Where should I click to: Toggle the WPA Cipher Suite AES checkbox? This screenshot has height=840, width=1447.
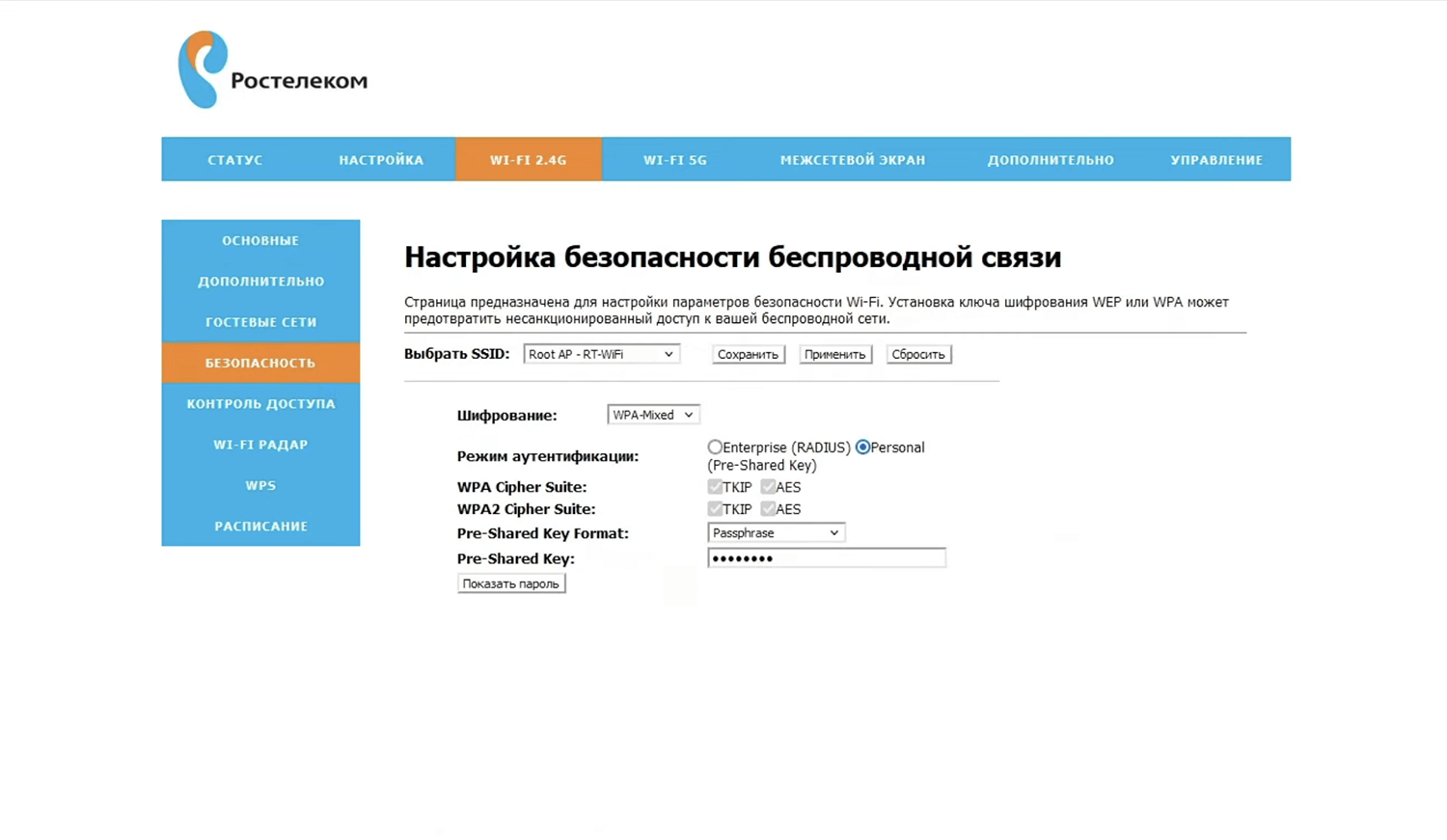coord(768,487)
